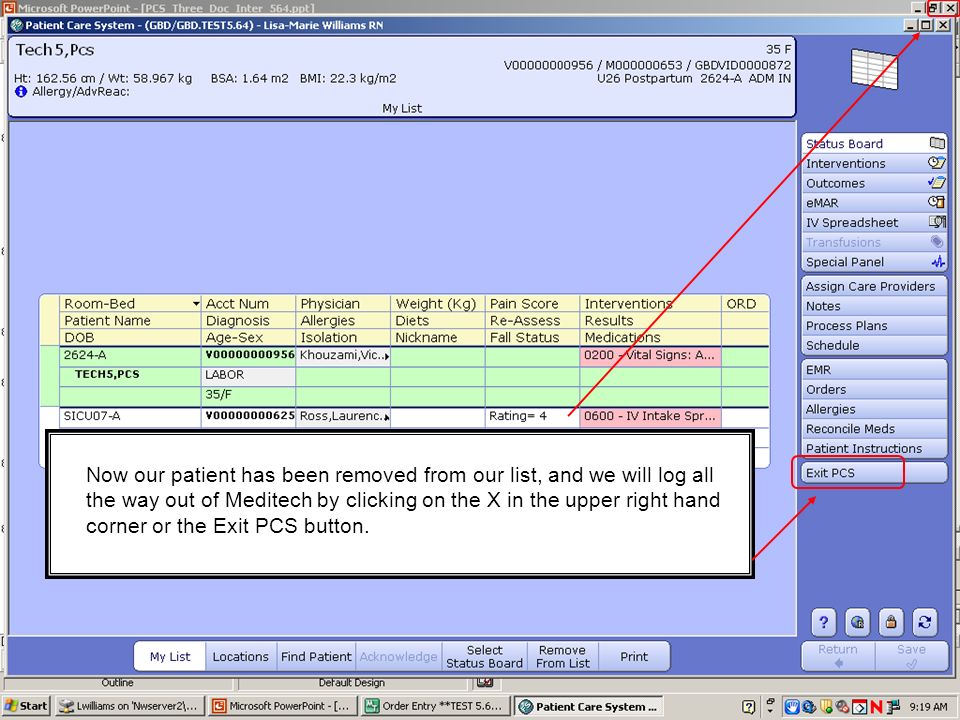
Task: Open Assign Care Providers
Action: coord(874,287)
